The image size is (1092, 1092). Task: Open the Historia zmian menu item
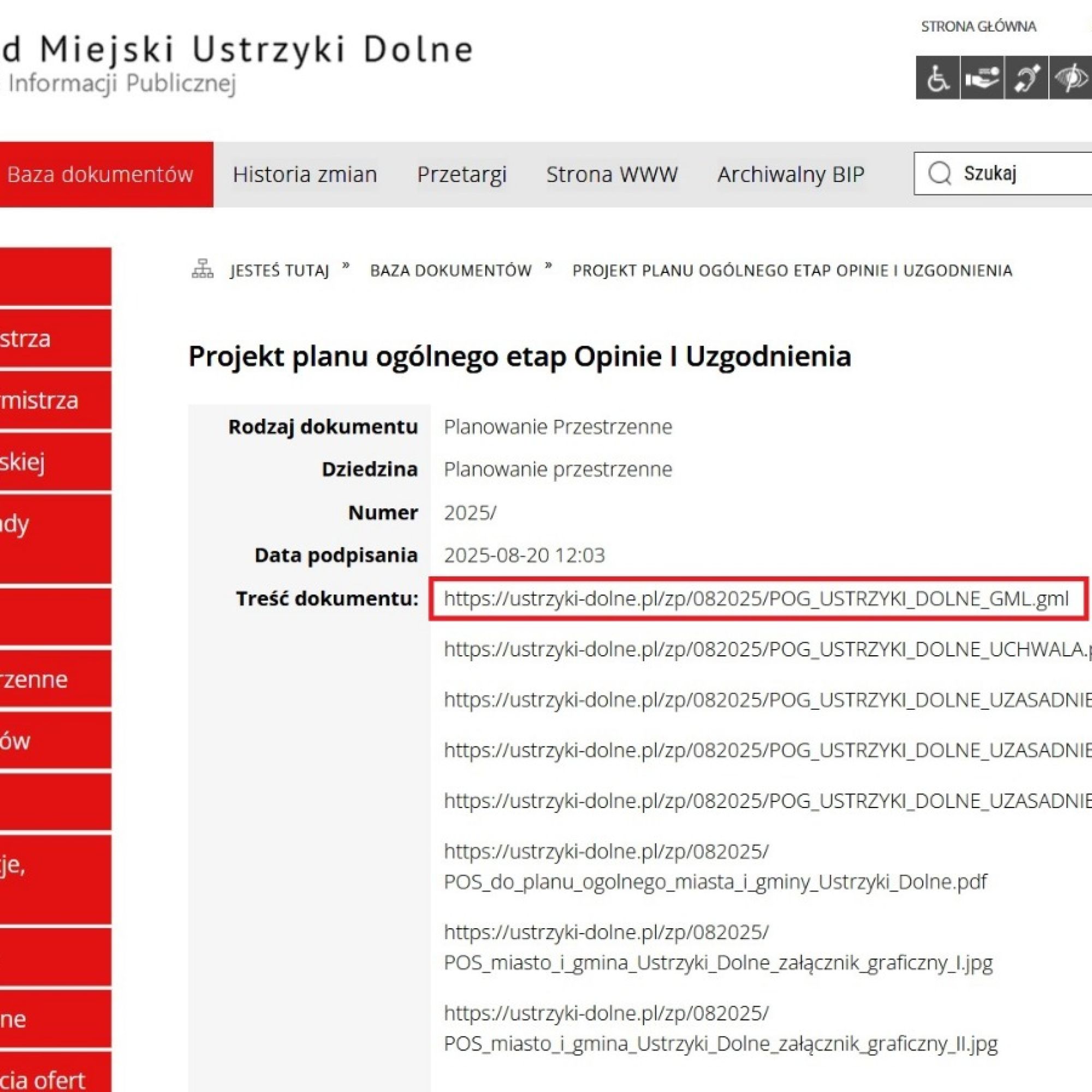tap(305, 174)
